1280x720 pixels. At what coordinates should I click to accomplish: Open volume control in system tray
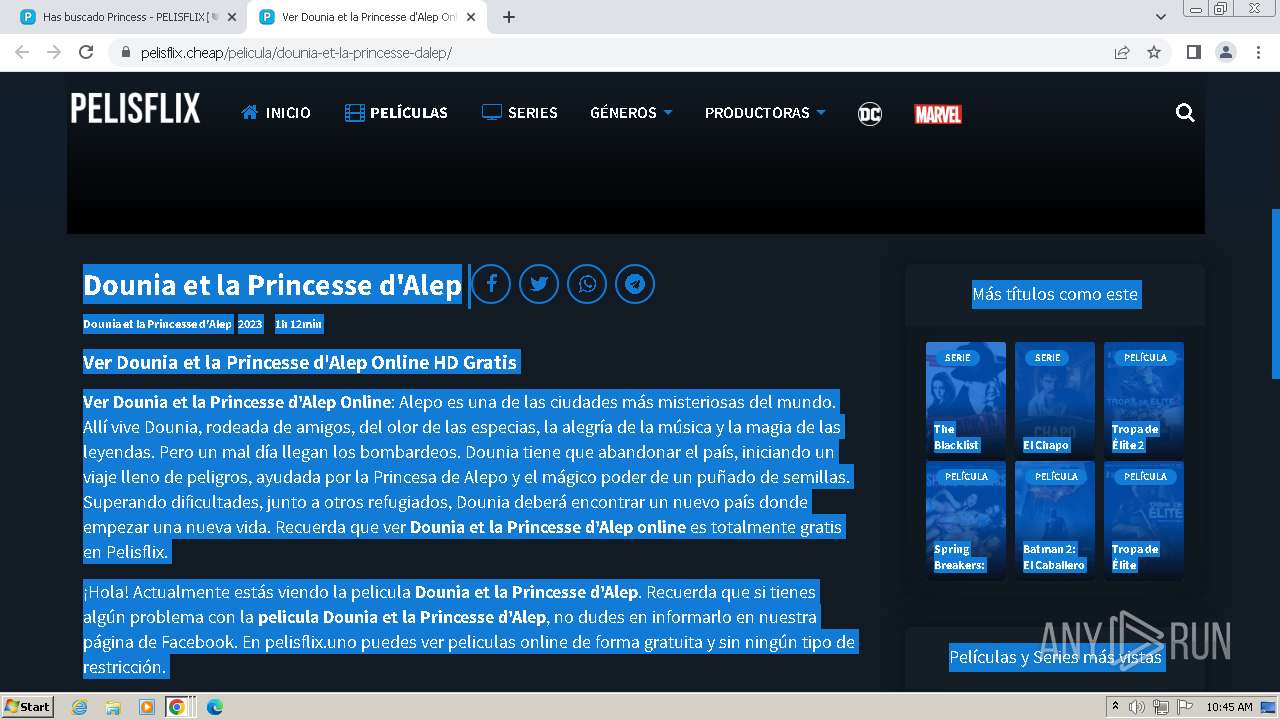1137,707
